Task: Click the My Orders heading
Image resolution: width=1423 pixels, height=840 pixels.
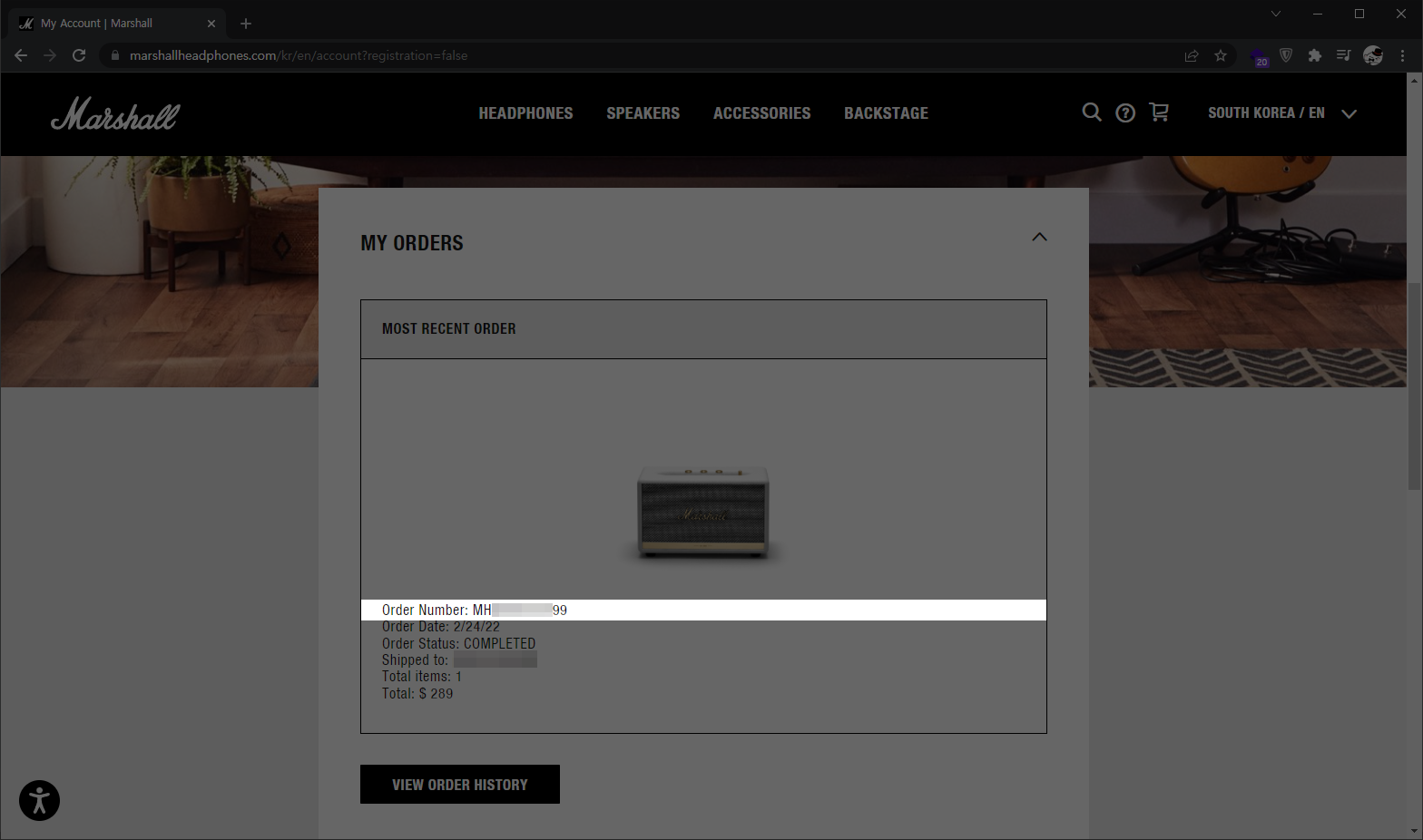Action: point(412,243)
